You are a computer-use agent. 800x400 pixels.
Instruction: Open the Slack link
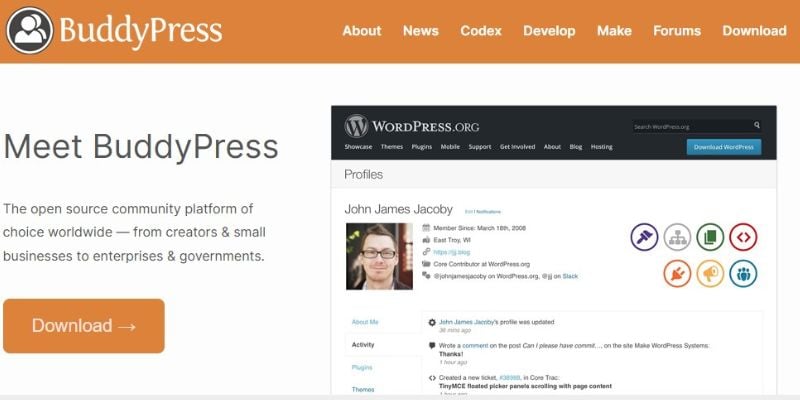tap(570, 277)
